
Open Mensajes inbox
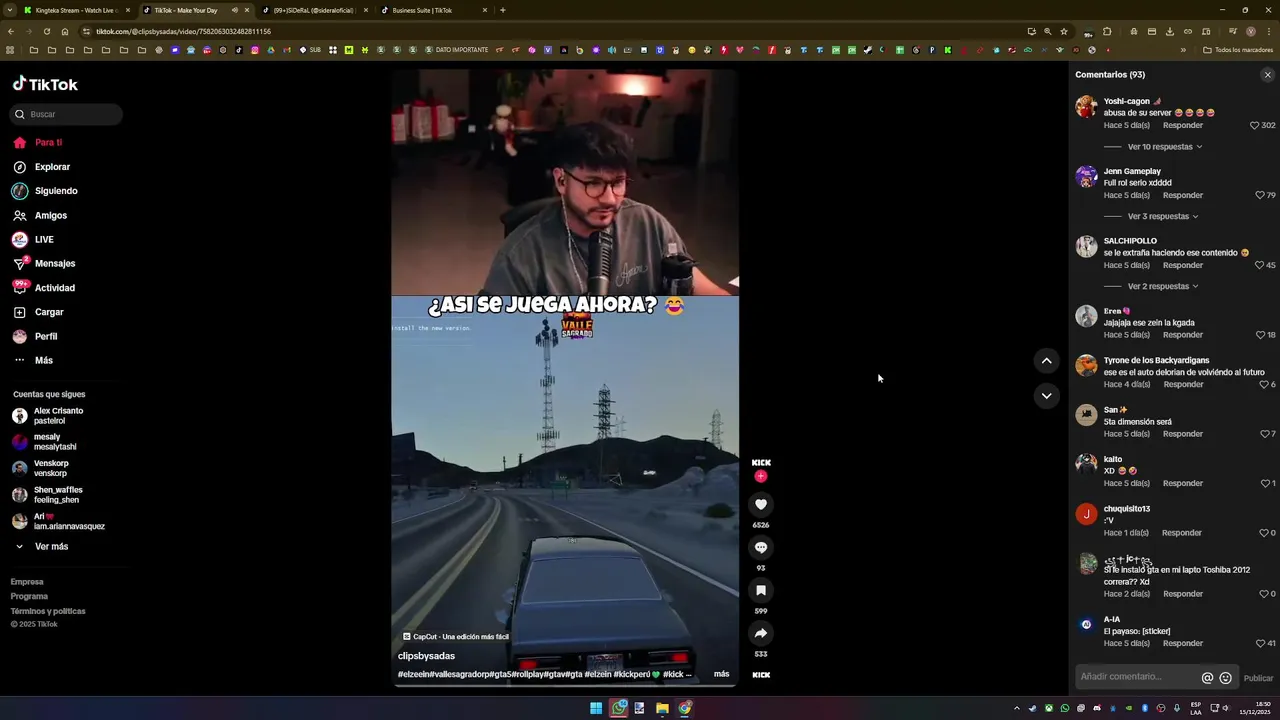point(44,263)
